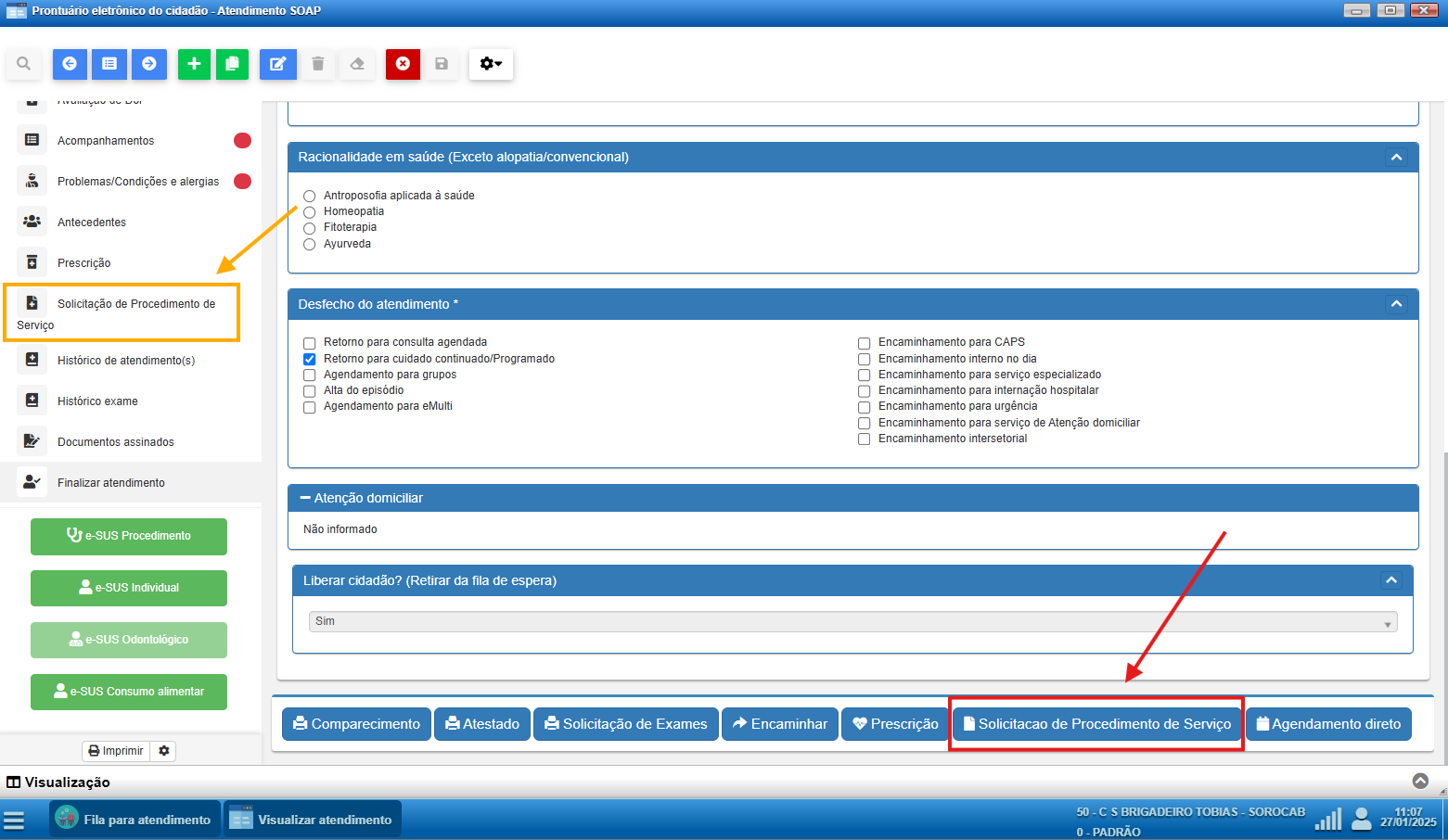
Task: Open Histórico de atendimento(s) in sidebar
Action: [126, 361]
